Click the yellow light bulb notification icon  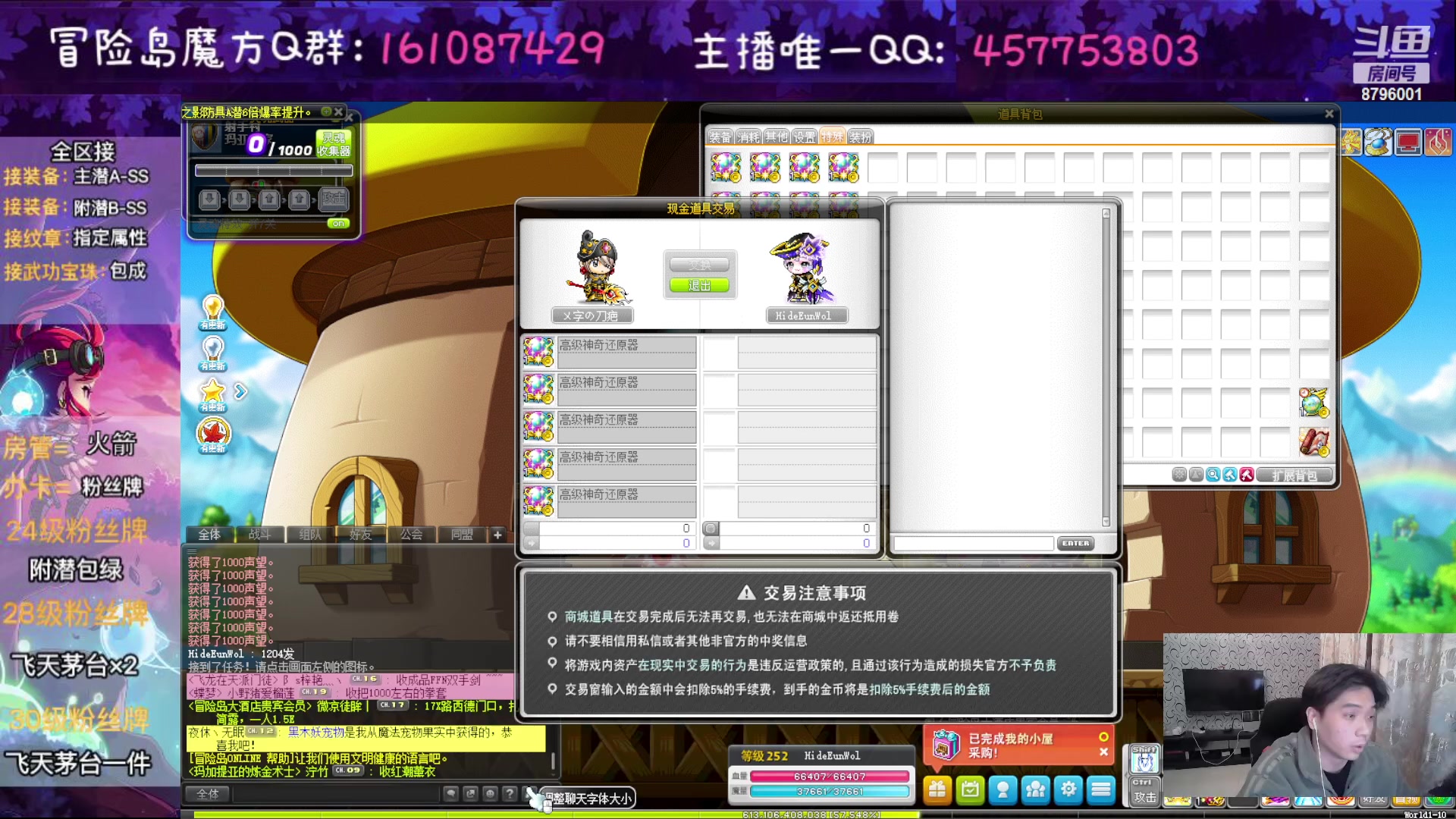pyautogui.click(x=213, y=312)
